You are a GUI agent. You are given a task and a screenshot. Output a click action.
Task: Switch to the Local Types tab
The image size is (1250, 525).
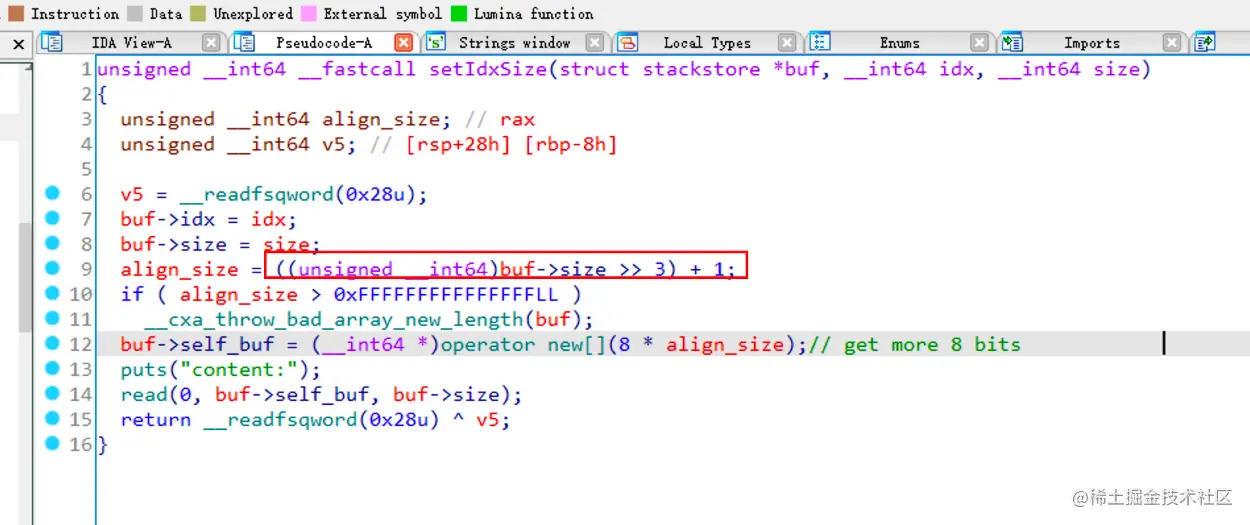(707, 43)
